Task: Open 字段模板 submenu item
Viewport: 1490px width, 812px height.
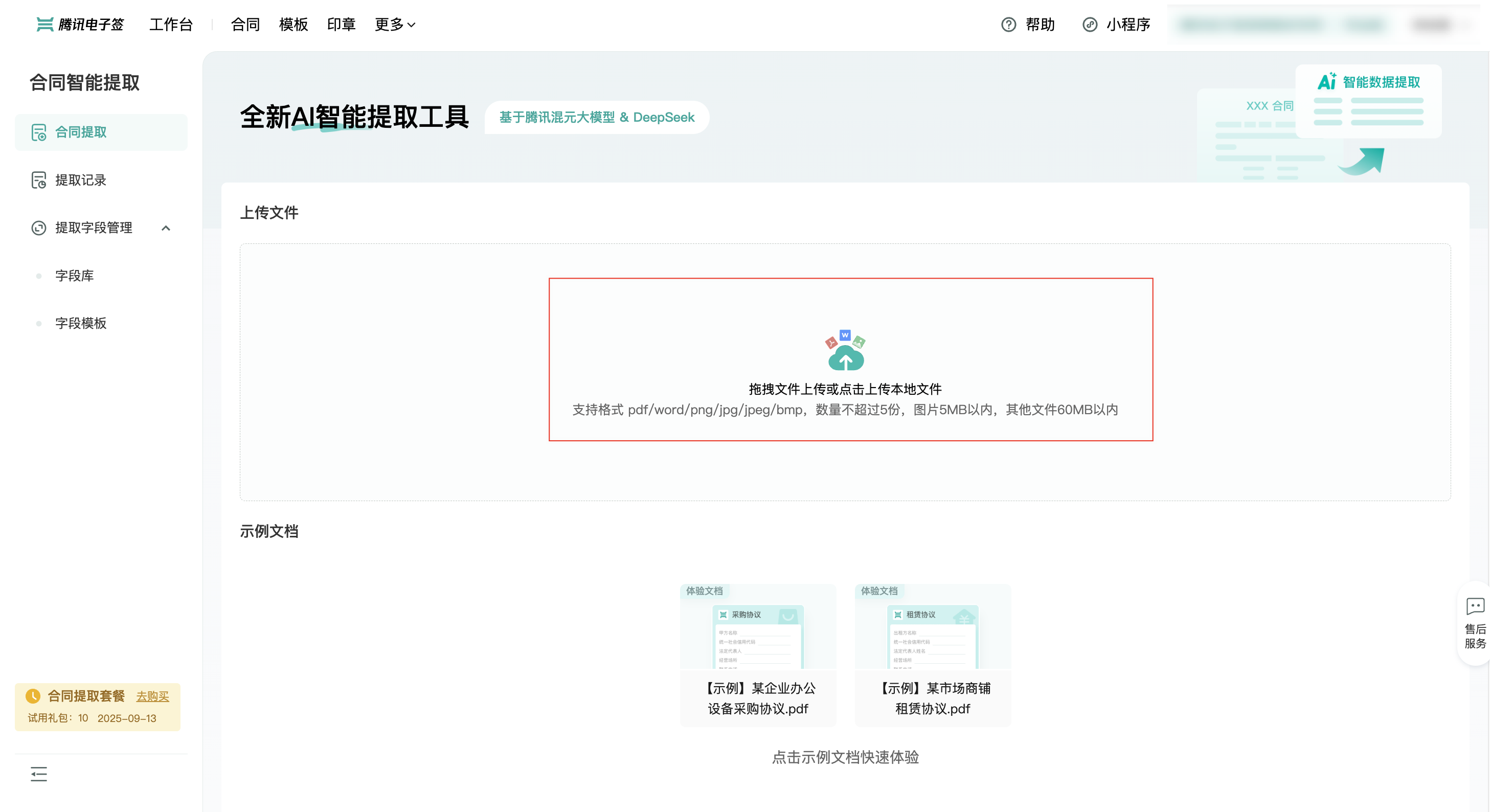Action: pos(81,323)
